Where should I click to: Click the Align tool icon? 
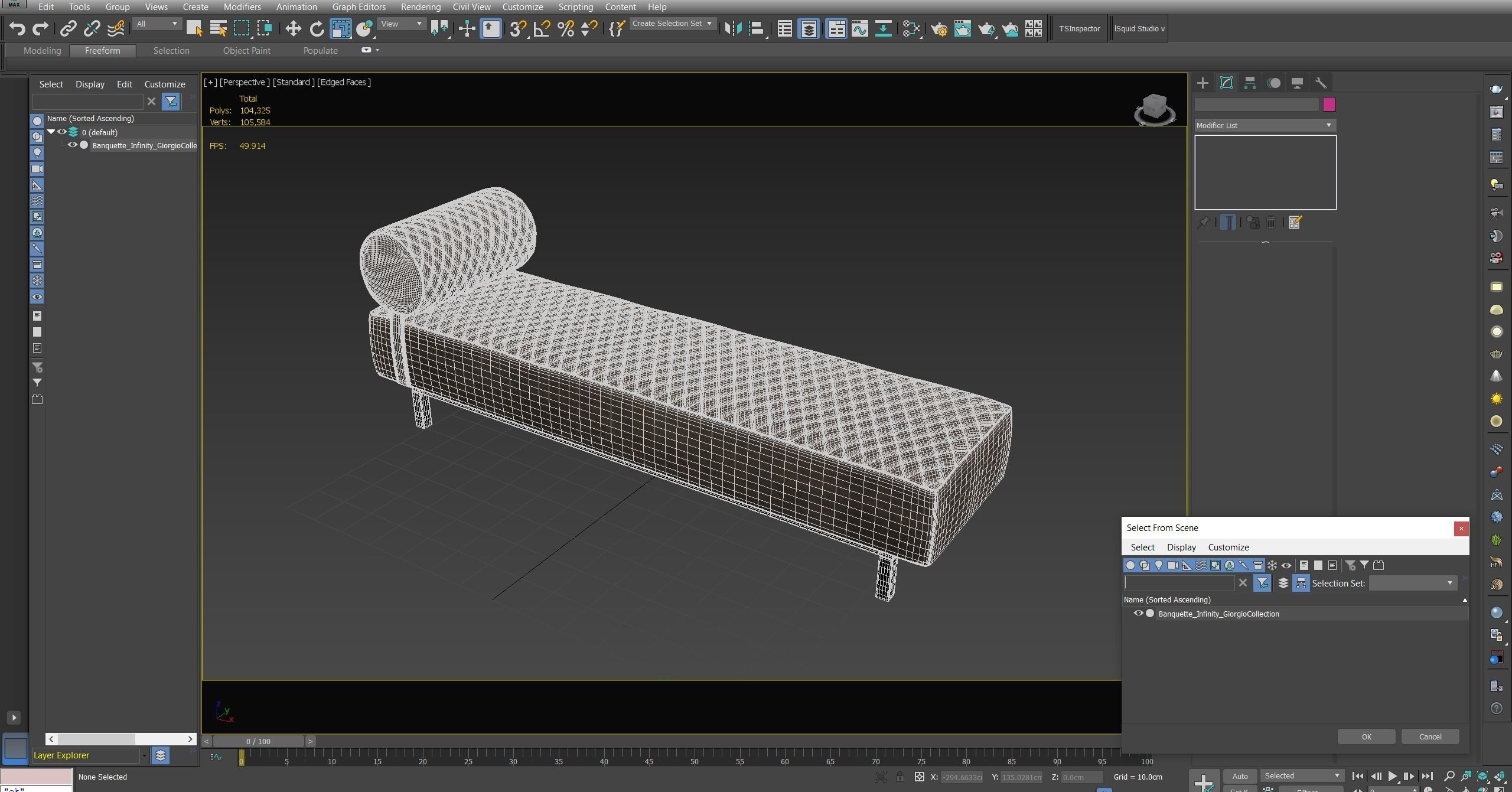coord(757,28)
